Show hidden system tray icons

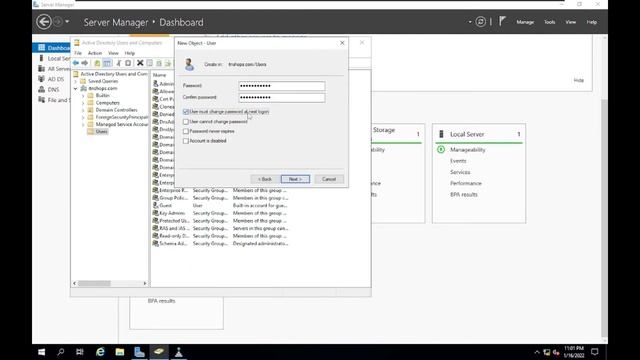coord(537,352)
